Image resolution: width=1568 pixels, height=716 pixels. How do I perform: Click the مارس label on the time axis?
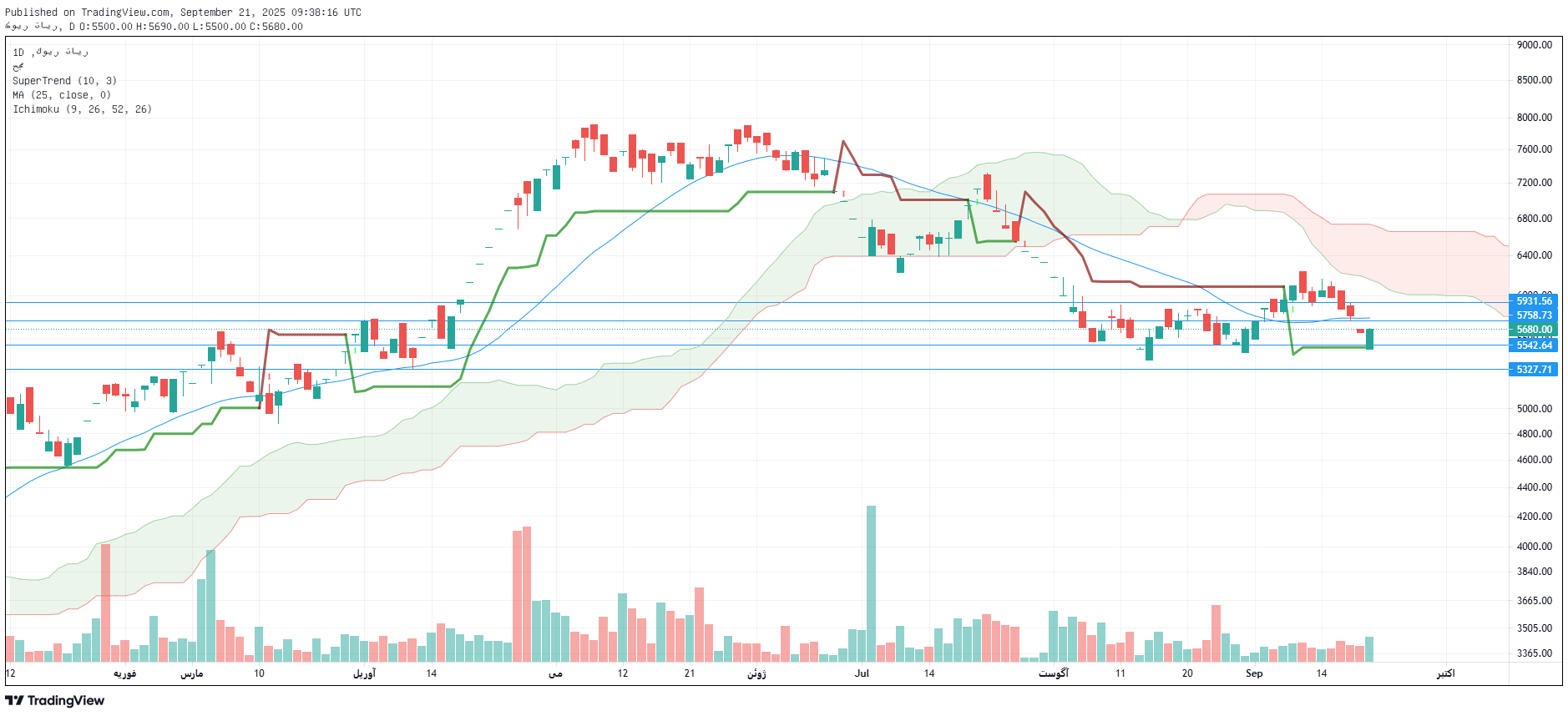click(192, 673)
